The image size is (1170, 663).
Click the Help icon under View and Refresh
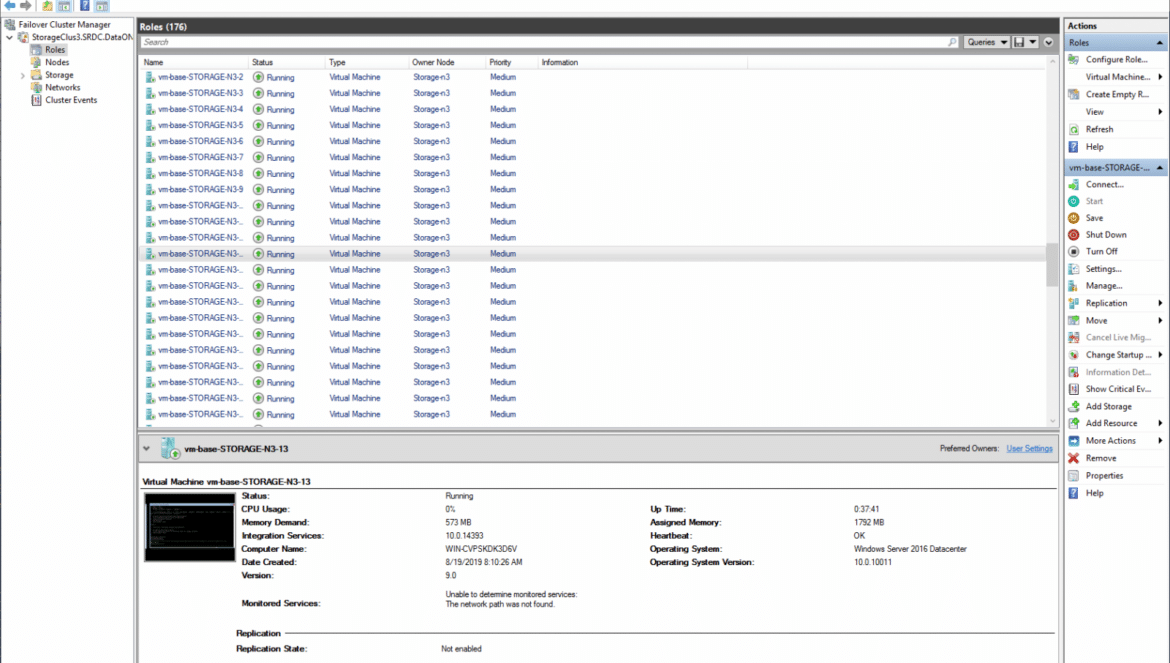click(x=1074, y=147)
